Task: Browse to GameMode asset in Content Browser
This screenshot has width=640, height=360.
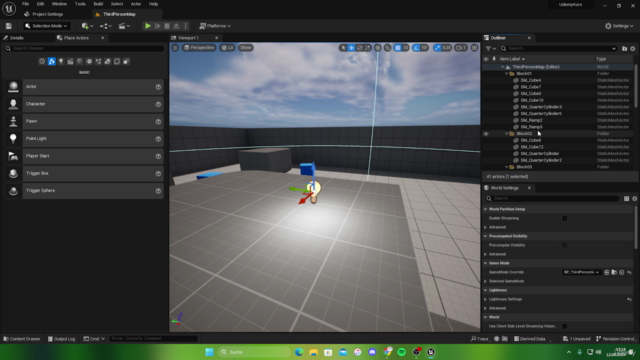Action: coord(614,272)
